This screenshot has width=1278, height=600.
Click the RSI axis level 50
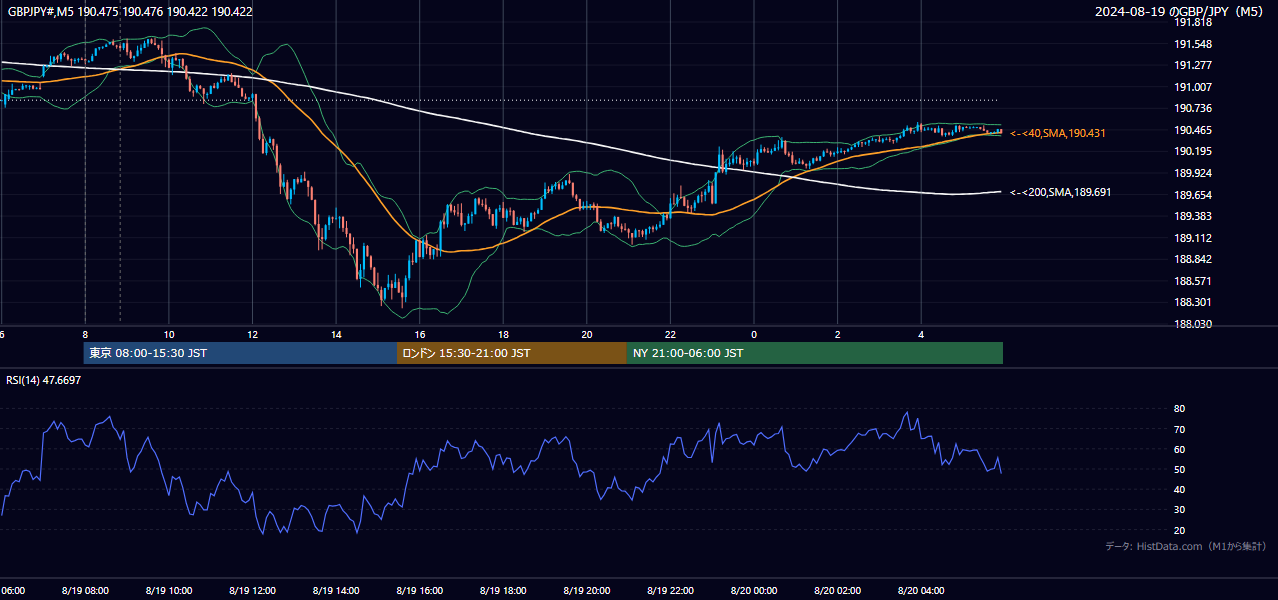click(1180, 469)
